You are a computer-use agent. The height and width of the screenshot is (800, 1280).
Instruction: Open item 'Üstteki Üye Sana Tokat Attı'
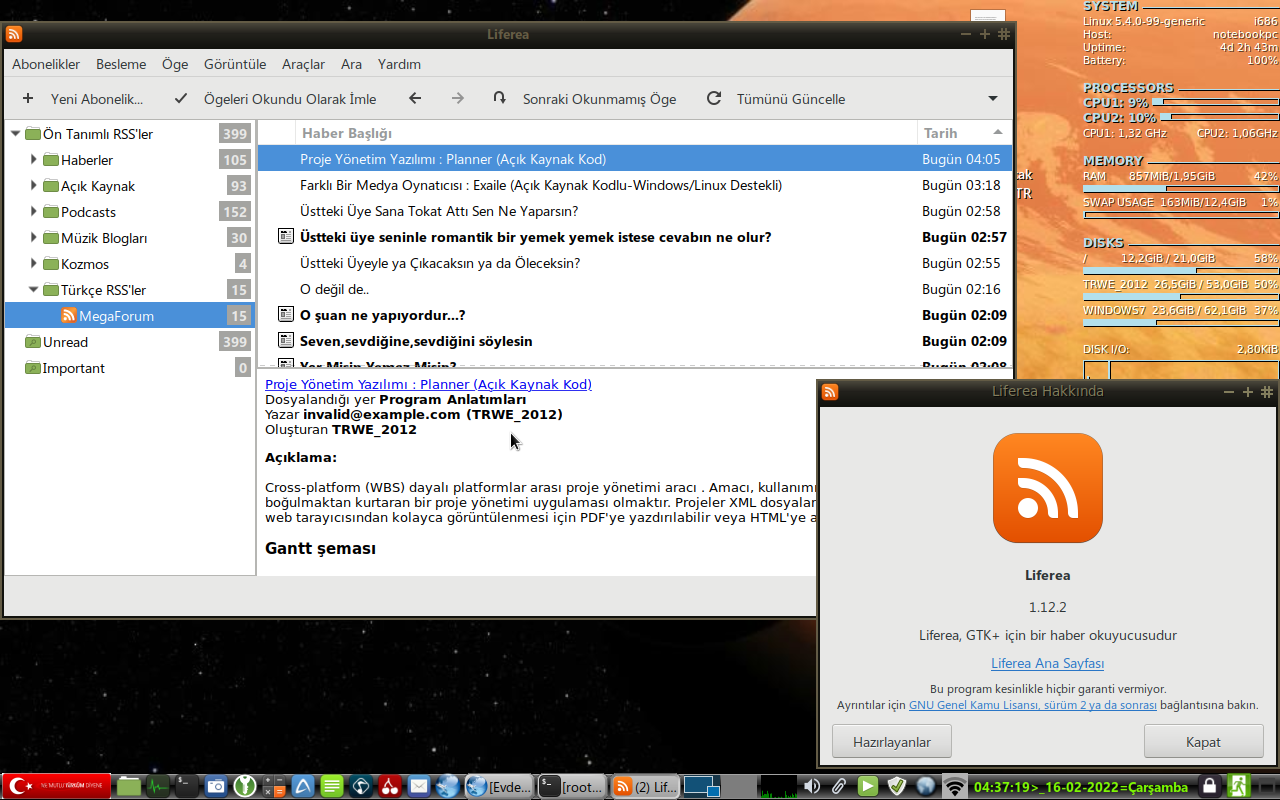click(x=635, y=211)
